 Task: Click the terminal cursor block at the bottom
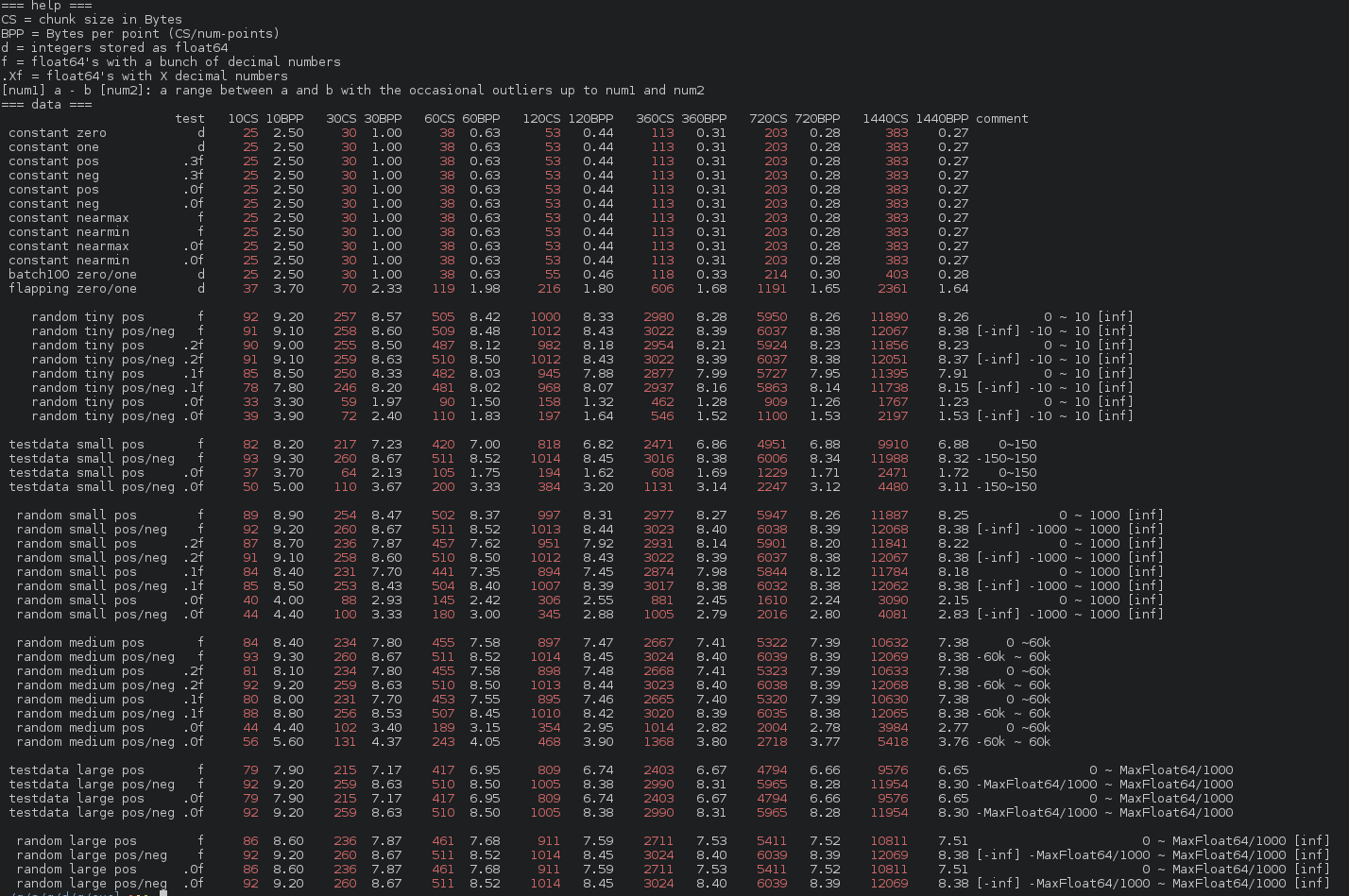click(x=163, y=892)
